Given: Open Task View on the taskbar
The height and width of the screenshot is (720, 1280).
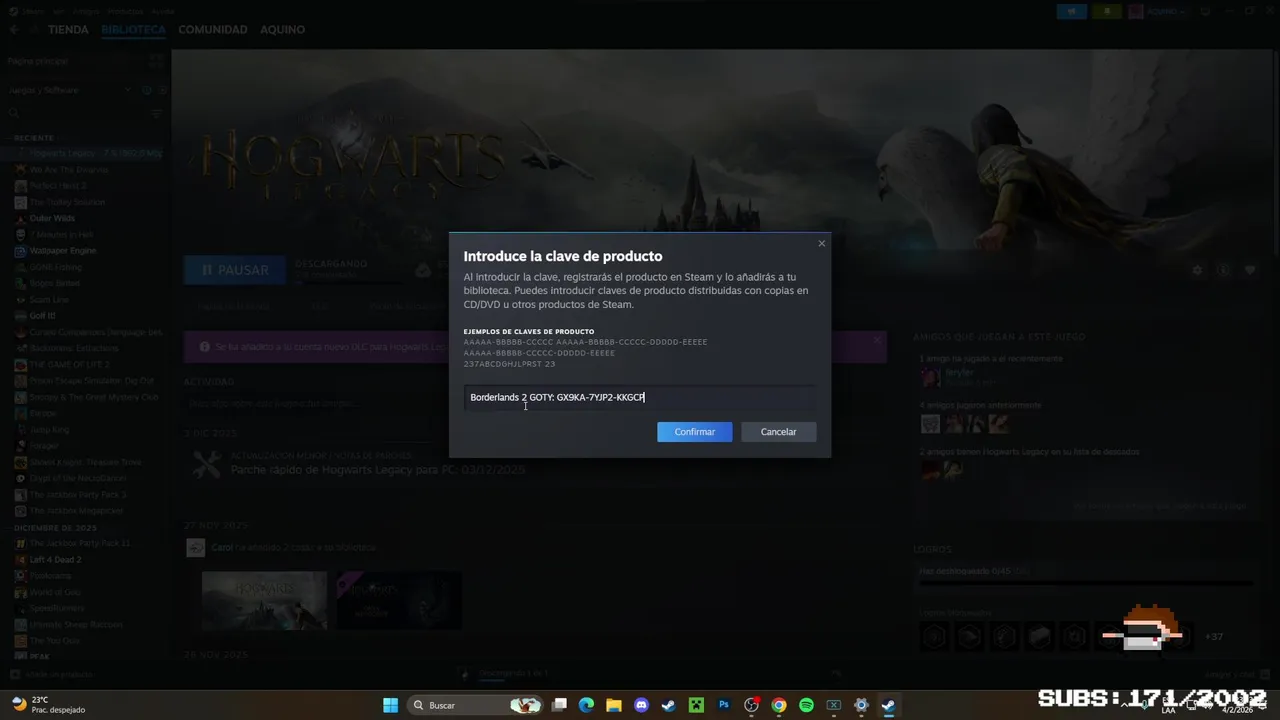Looking at the screenshot, I should 559,705.
